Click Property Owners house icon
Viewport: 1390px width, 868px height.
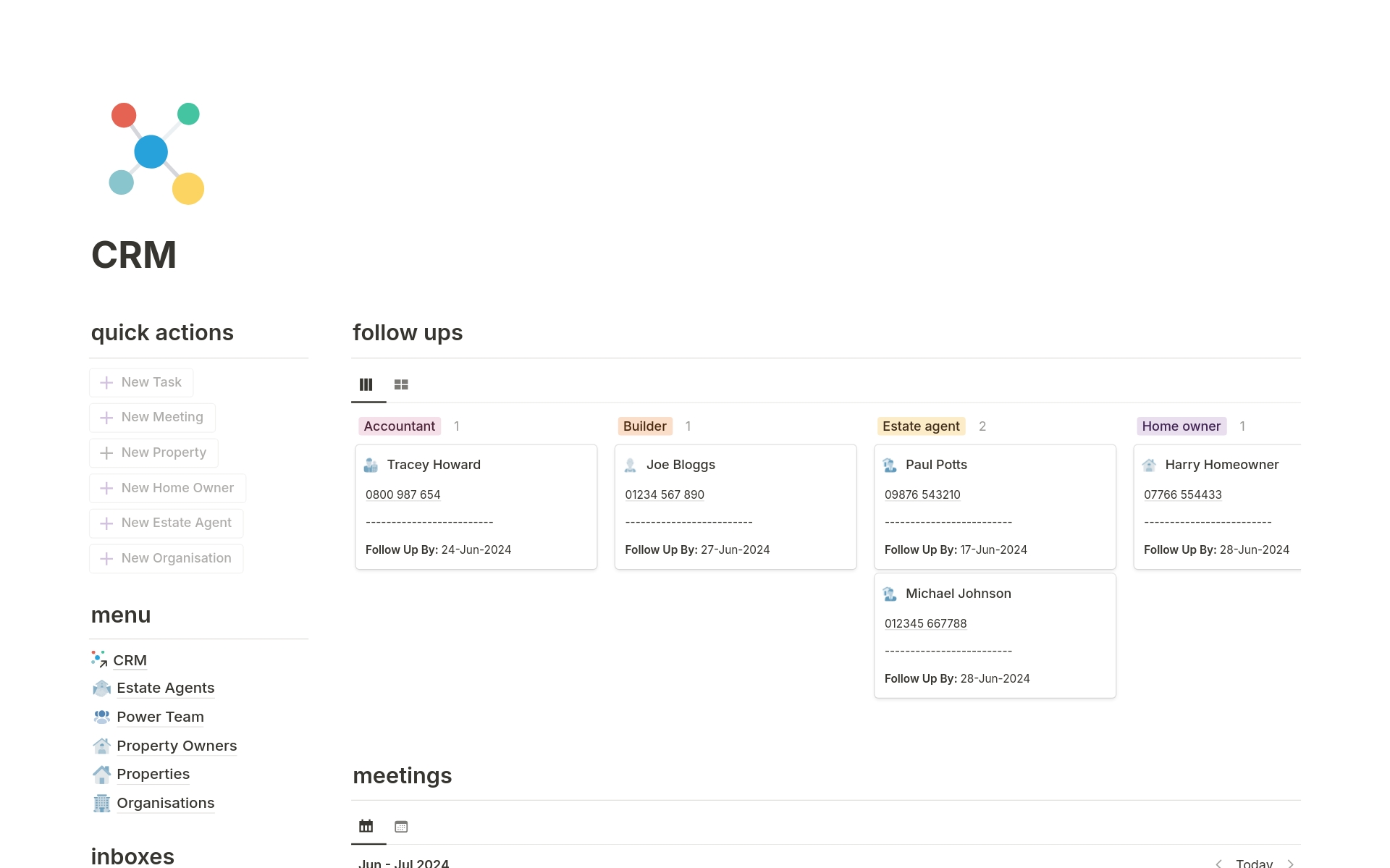point(102,746)
